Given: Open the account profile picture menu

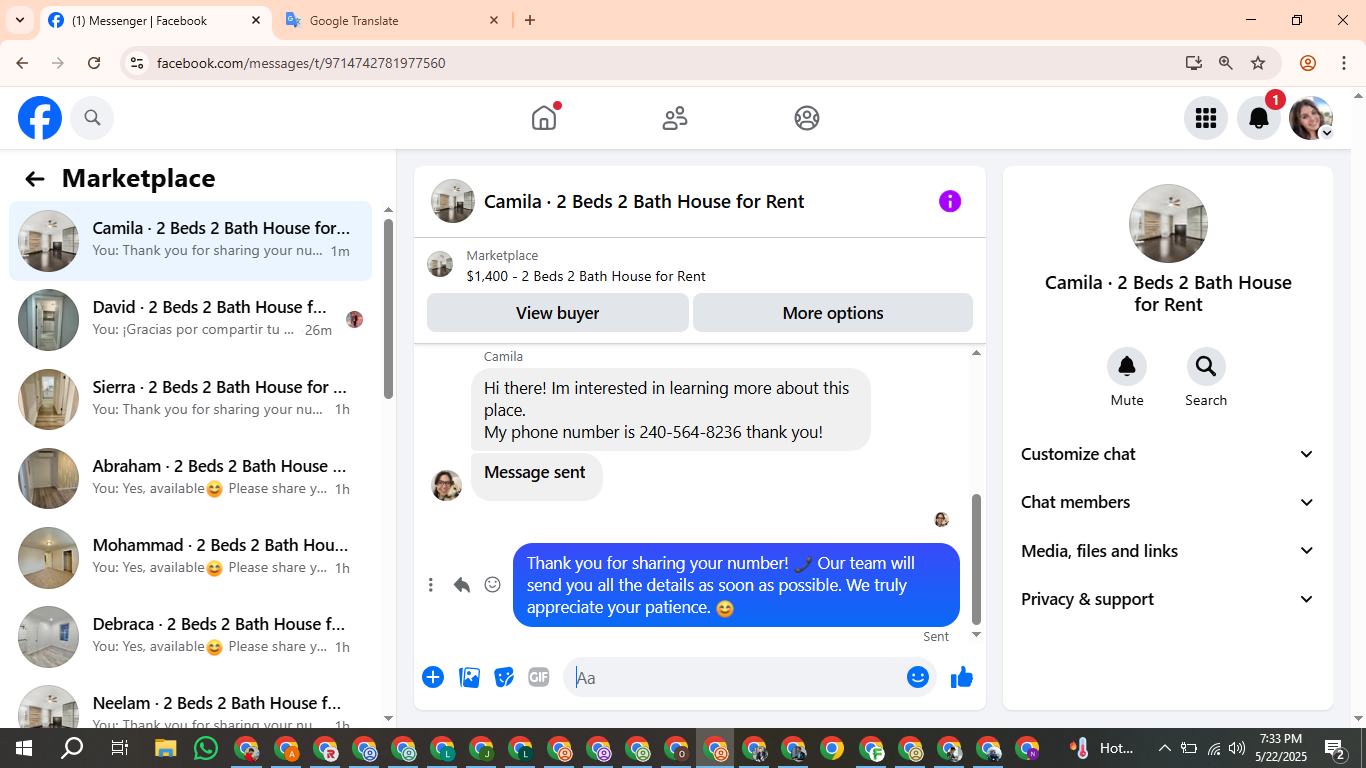Looking at the screenshot, I should 1311,118.
